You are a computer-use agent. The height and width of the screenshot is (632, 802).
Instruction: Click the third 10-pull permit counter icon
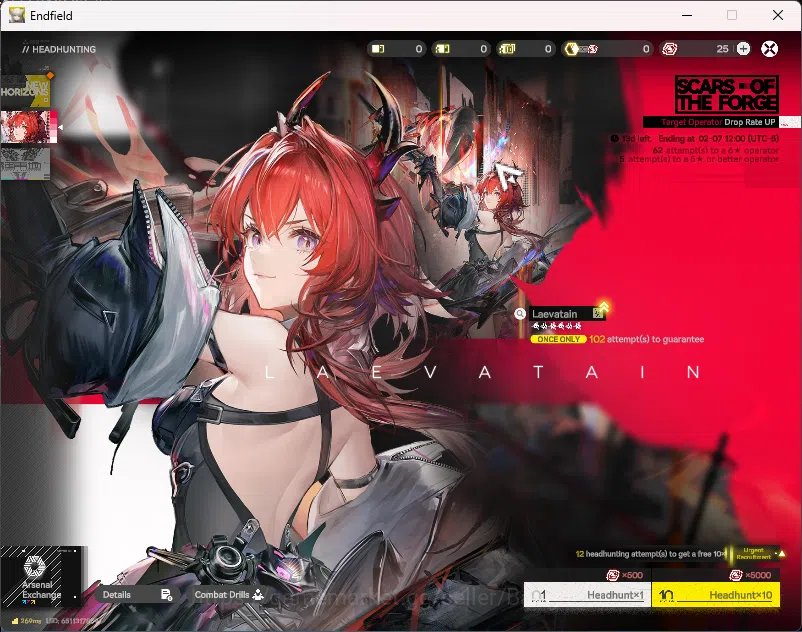tap(507, 49)
